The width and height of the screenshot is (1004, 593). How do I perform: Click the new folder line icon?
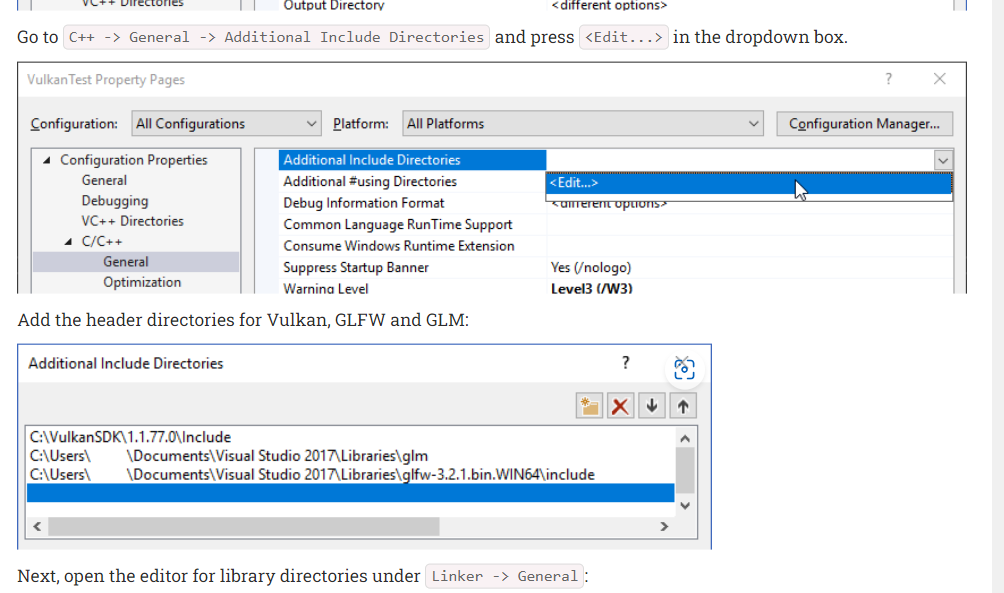589,406
